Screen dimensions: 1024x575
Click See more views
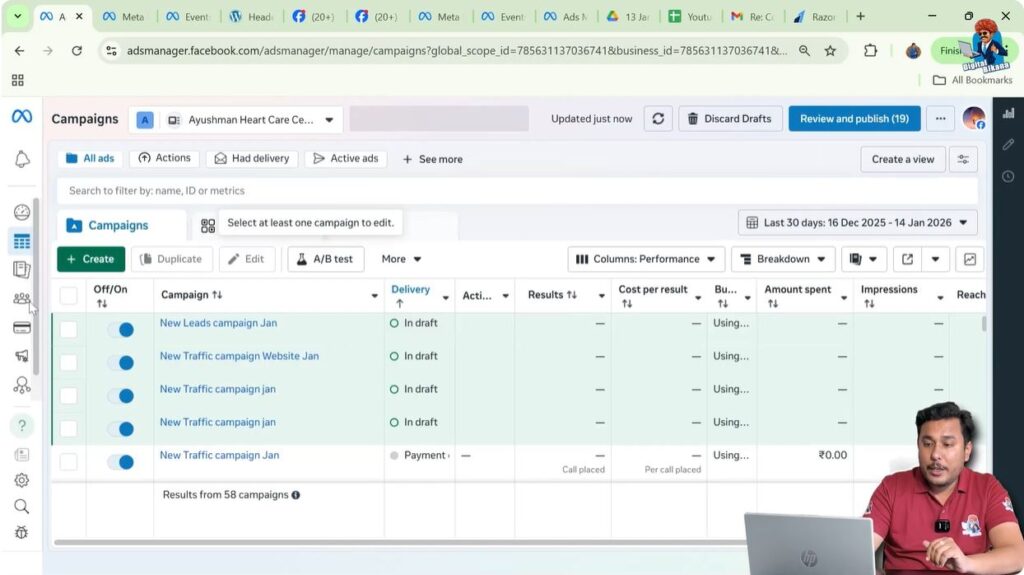coord(432,159)
